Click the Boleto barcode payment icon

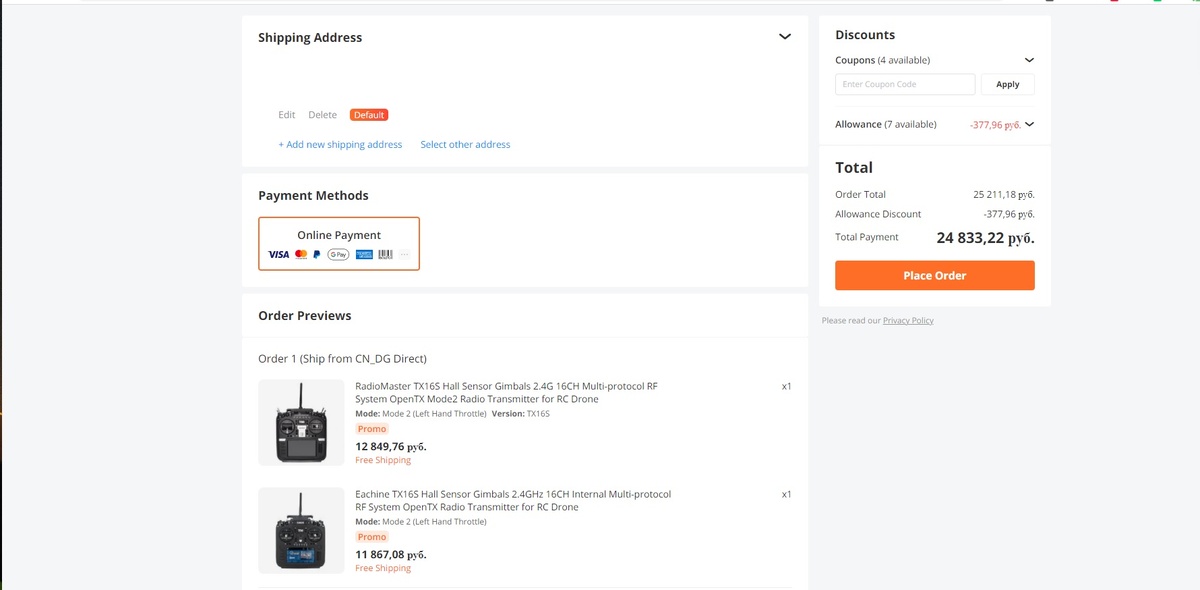pyautogui.click(x=385, y=255)
